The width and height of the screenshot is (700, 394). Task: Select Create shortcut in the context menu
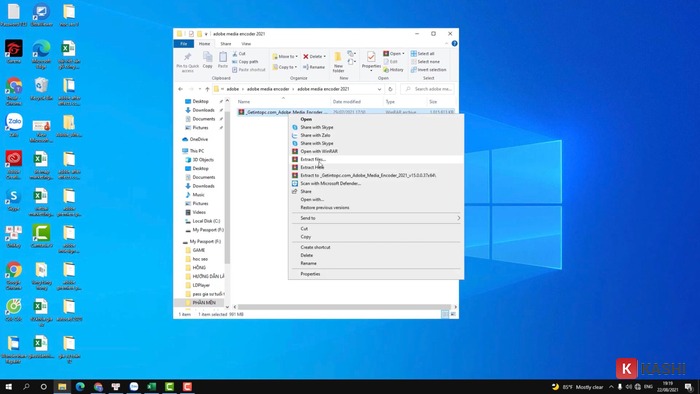click(x=375, y=247)
